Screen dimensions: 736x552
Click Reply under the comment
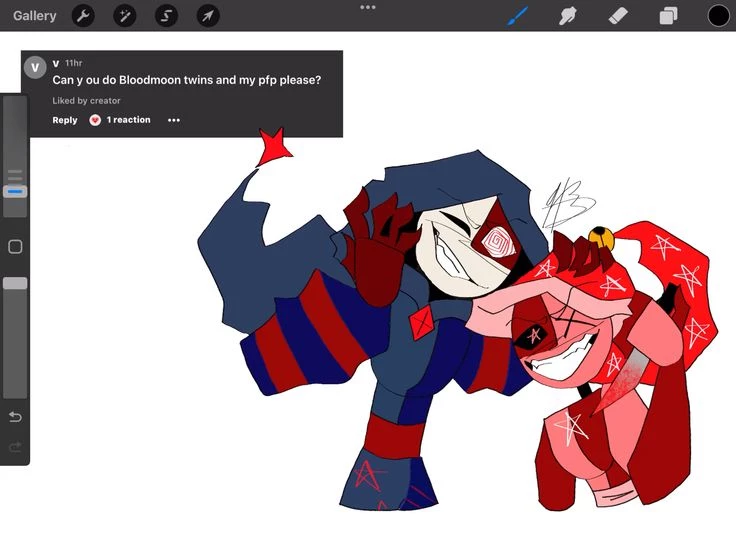(x=65, y=120)
